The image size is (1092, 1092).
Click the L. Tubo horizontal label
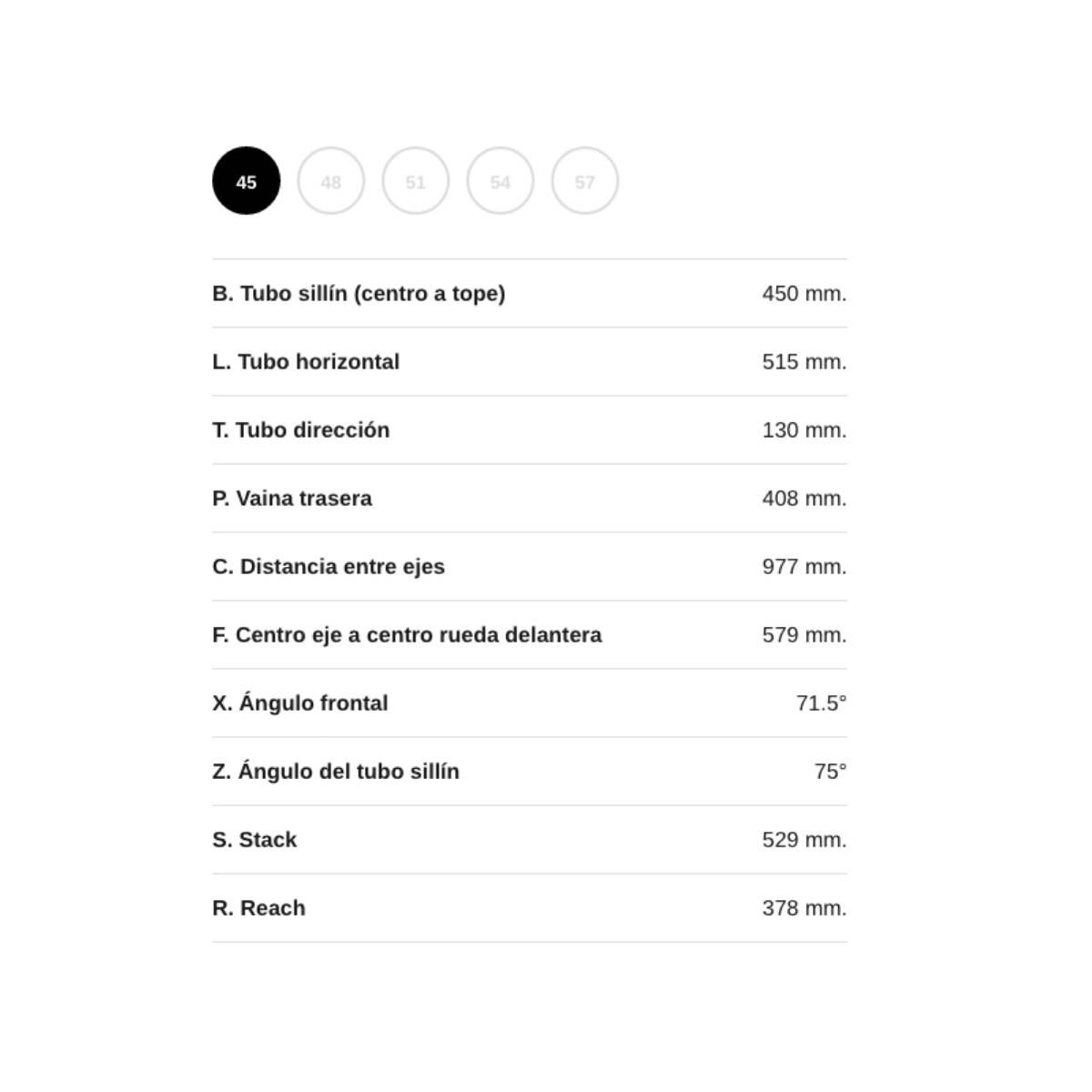[306, 362]
